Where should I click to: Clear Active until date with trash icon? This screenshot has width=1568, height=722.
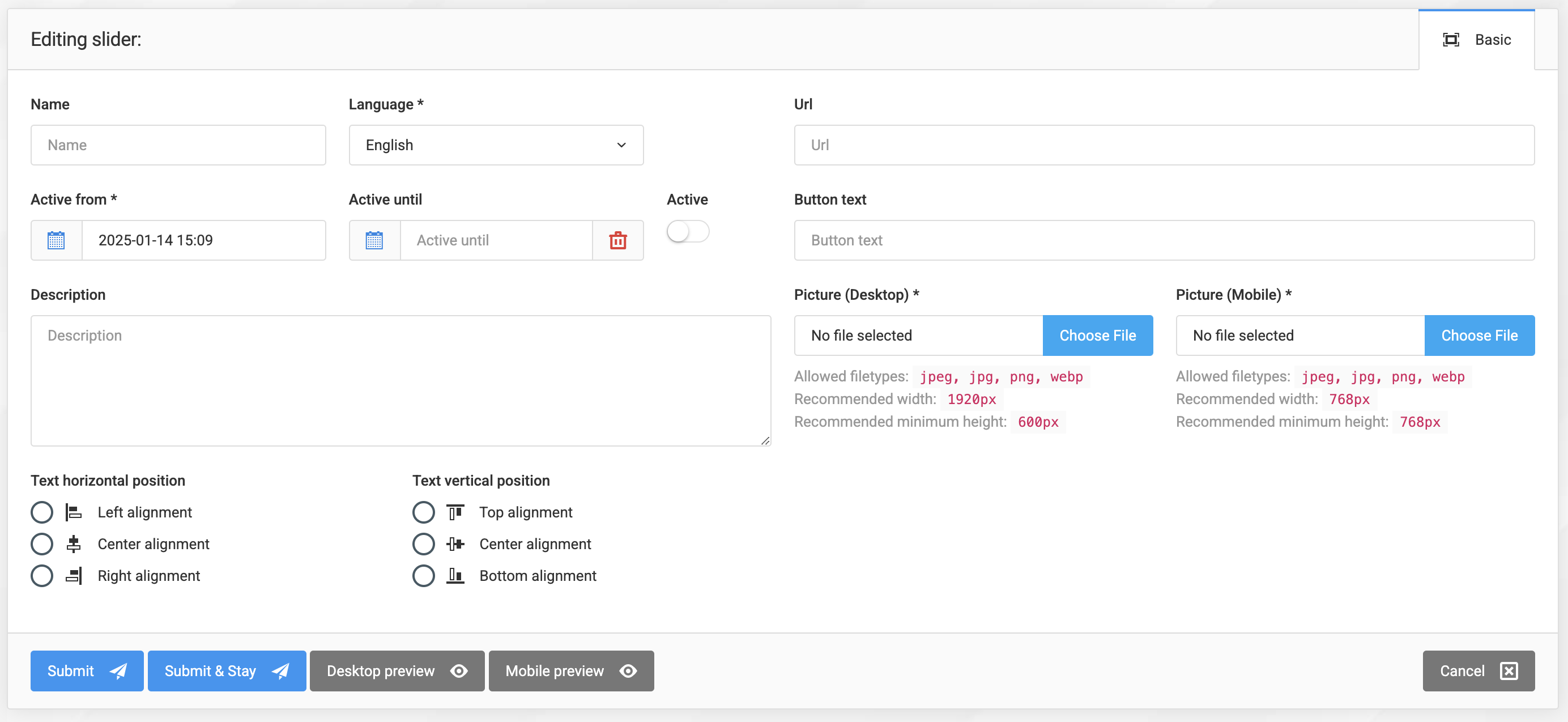(x=618, y=240)
